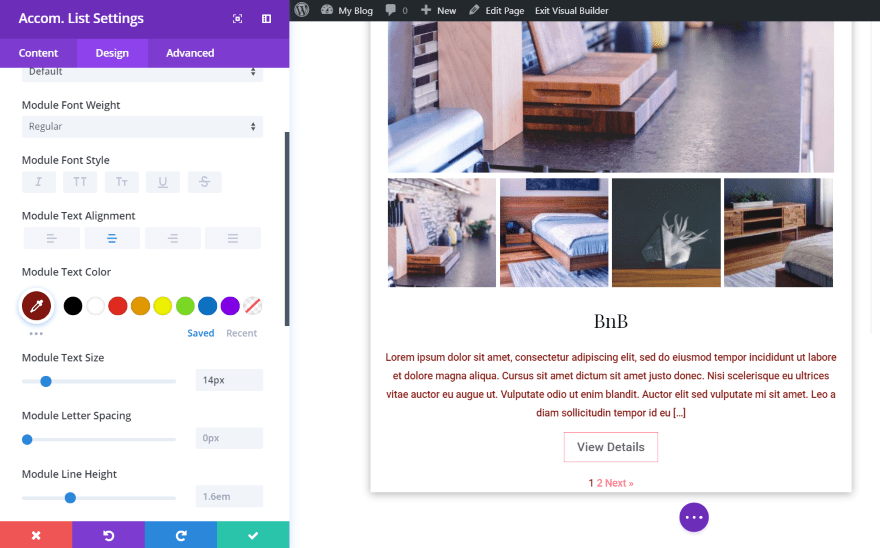
Task: Open the purple builder options button
Action: (694, 517)
